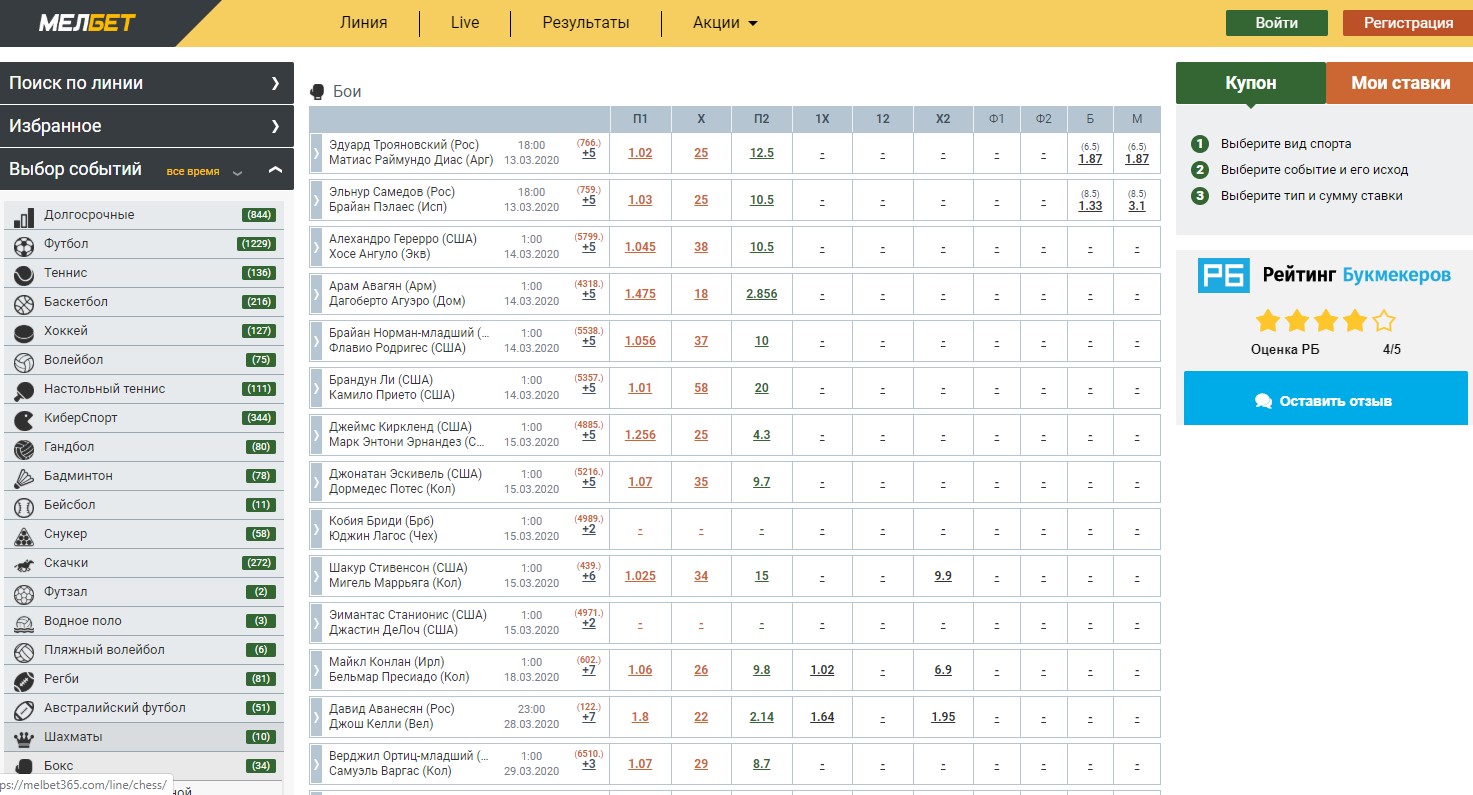Click the long-term bets chart icon
Screen dimensions: 1473x795
pyautogui.click(x=24, y=215)
